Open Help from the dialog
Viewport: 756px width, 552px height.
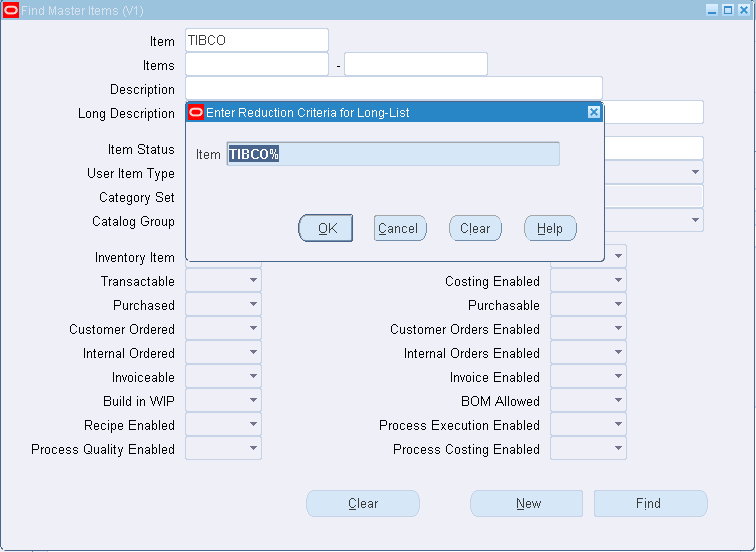click(550, 228)
